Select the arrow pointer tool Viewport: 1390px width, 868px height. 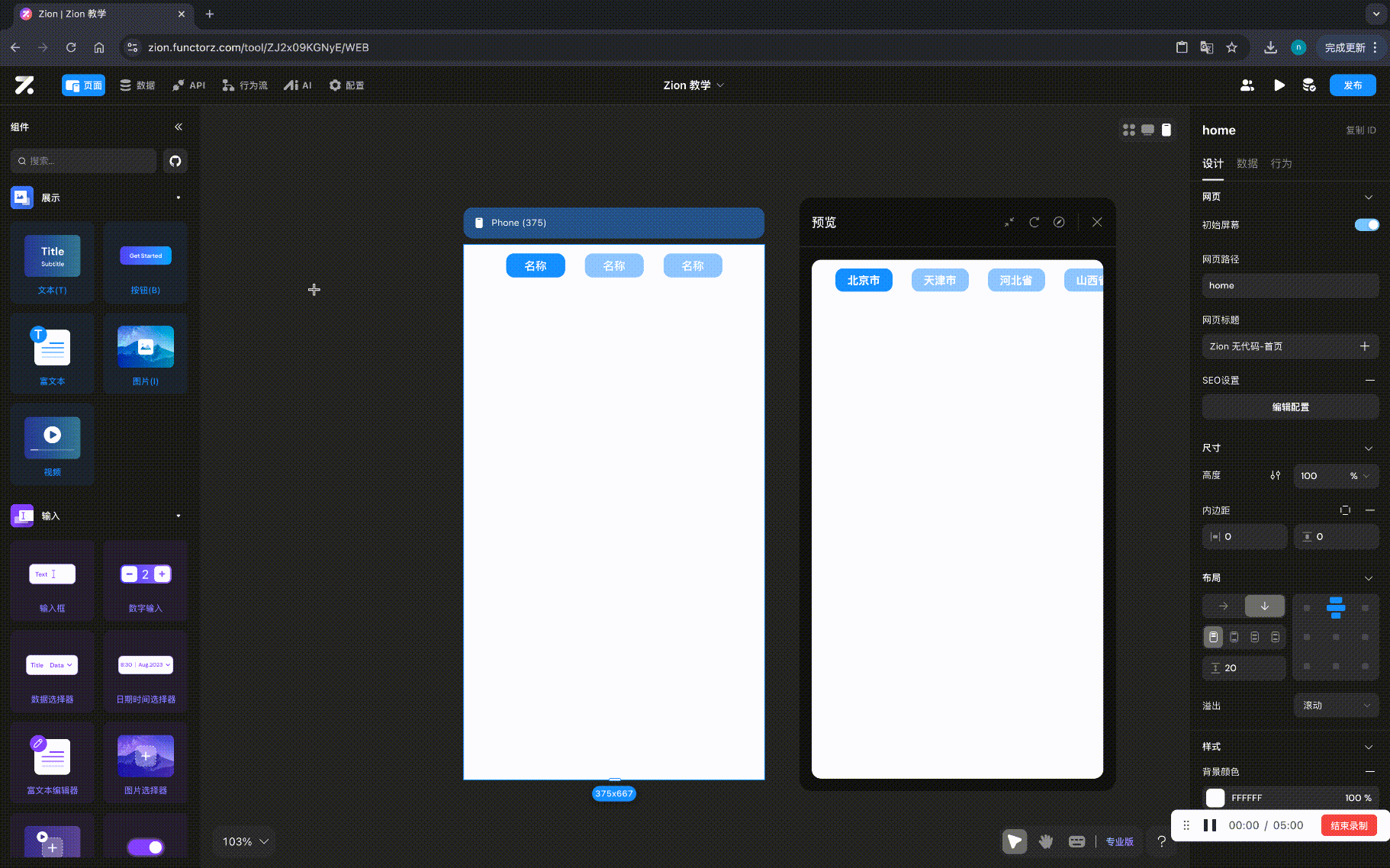1014,841
